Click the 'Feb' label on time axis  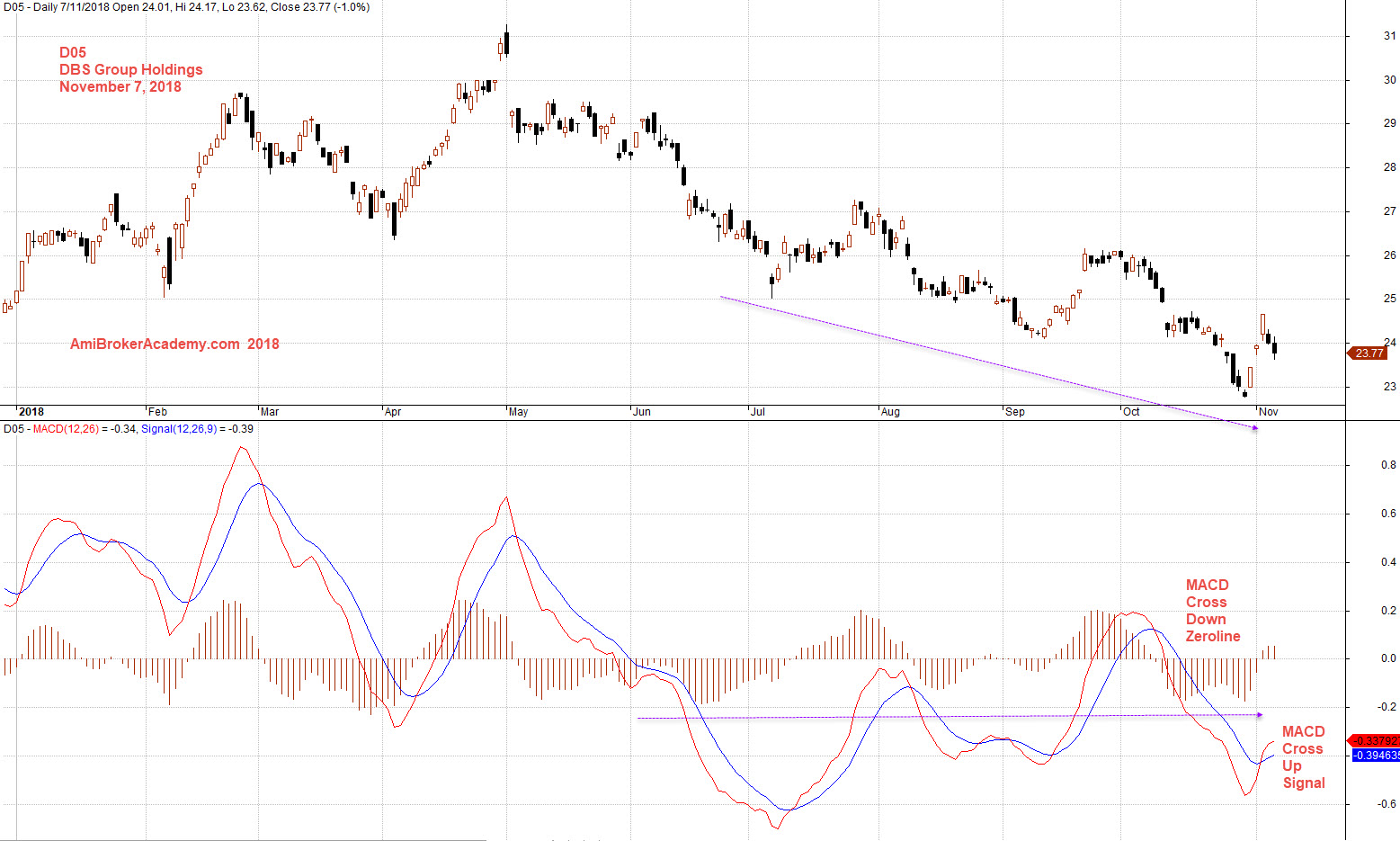157,412
